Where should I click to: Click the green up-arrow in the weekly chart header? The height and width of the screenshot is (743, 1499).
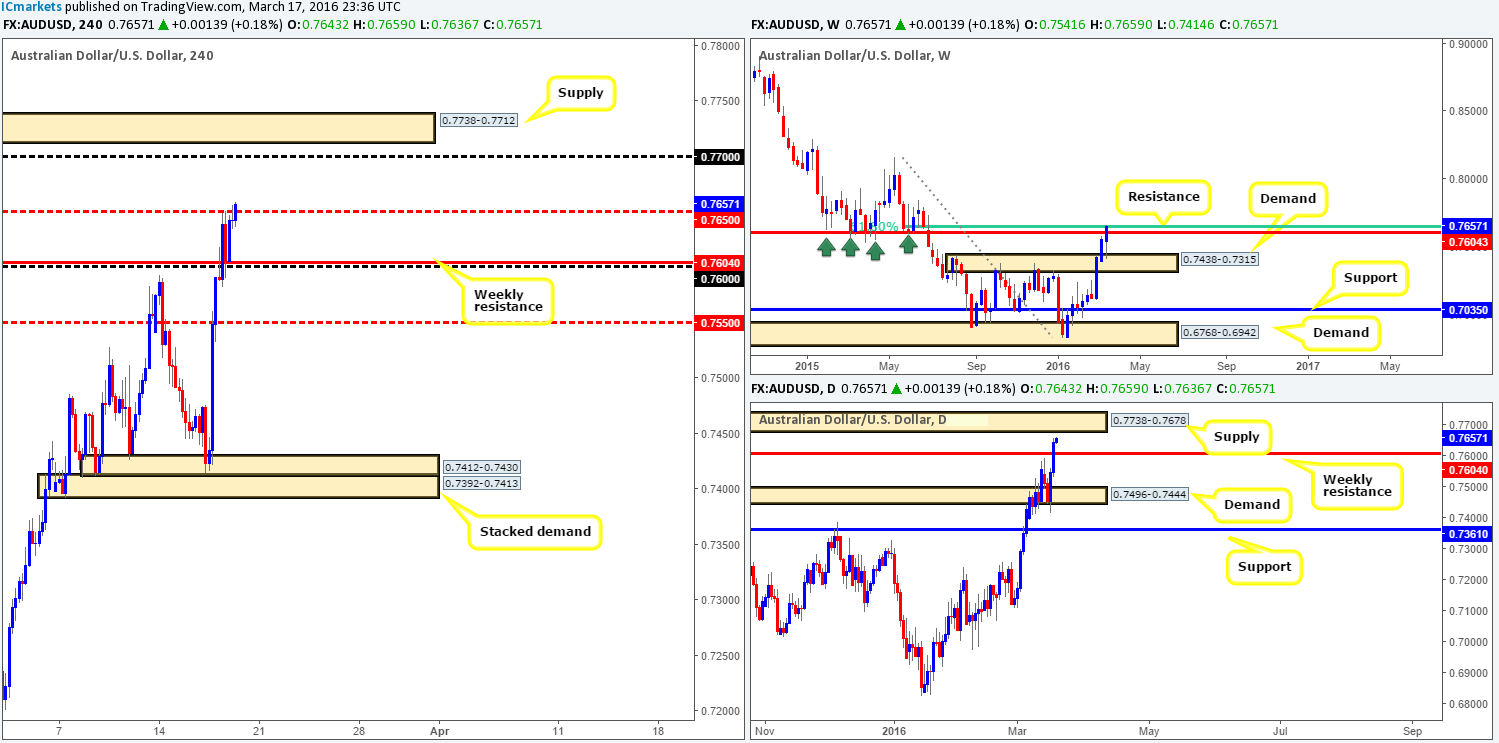pyautogui.click(x=899, y=24)
